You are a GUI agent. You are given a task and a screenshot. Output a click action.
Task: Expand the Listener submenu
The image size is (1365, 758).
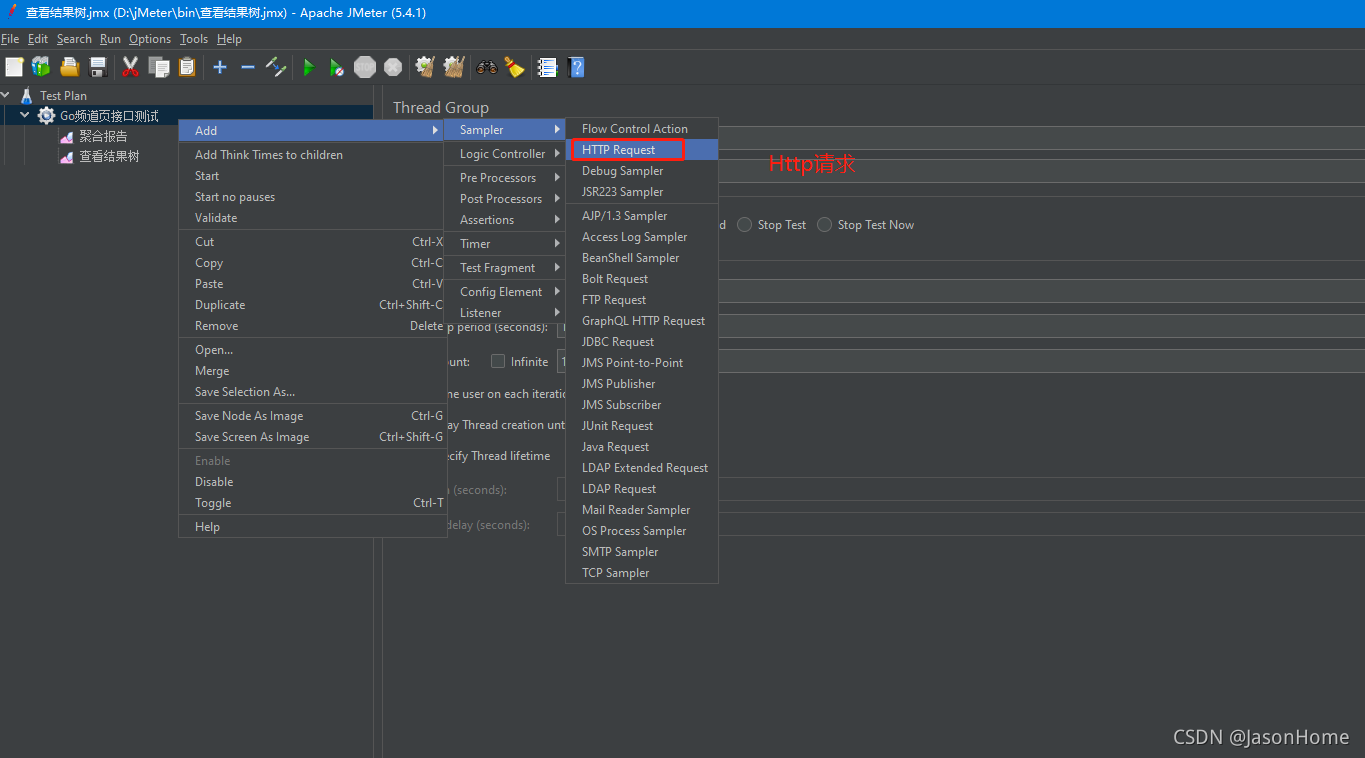point(505,313)
